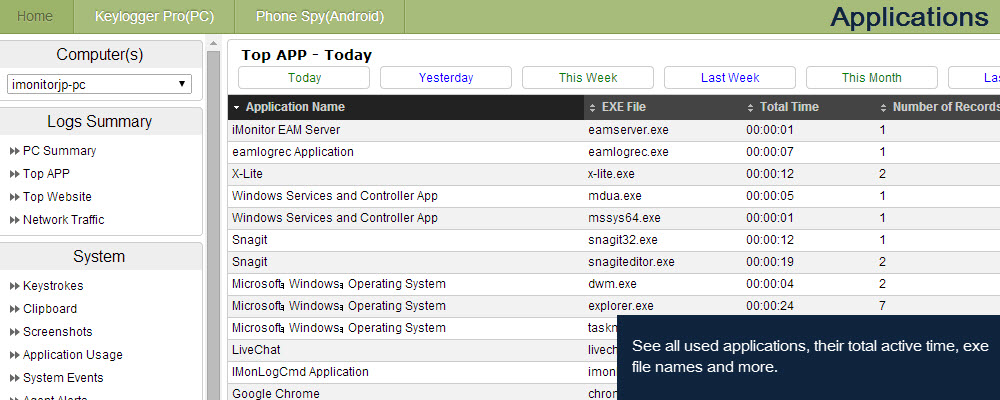Select the X-Lite application row

pos(614,174)
